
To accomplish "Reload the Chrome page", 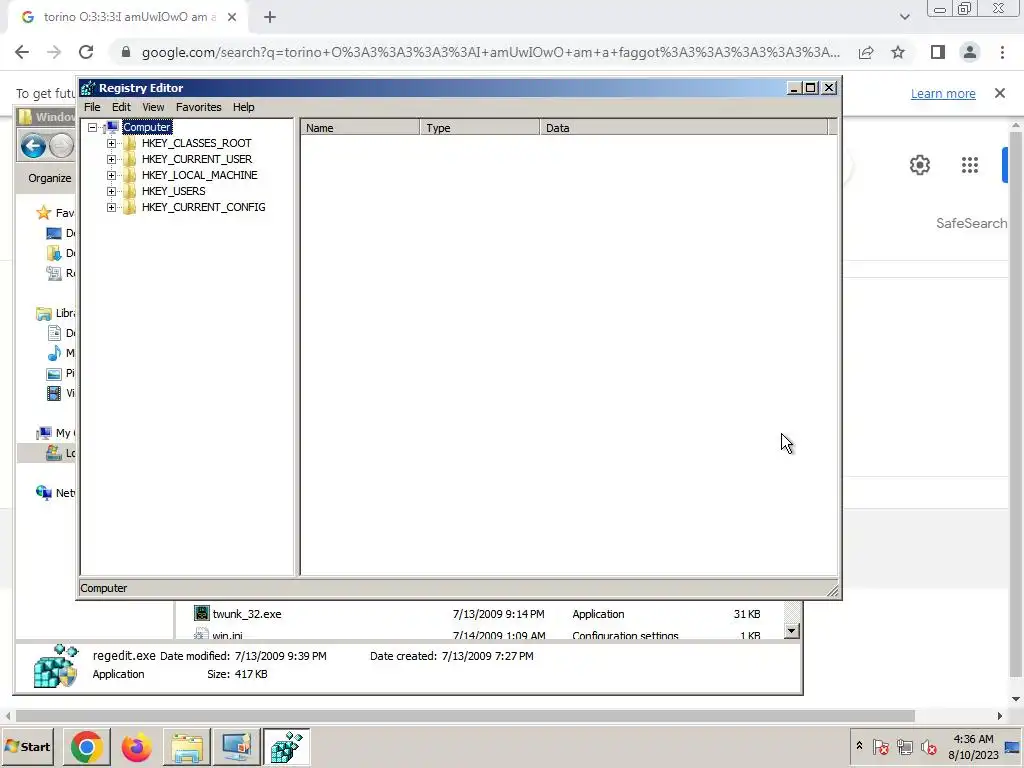I will pyautogui.click(x=86, y=52).
